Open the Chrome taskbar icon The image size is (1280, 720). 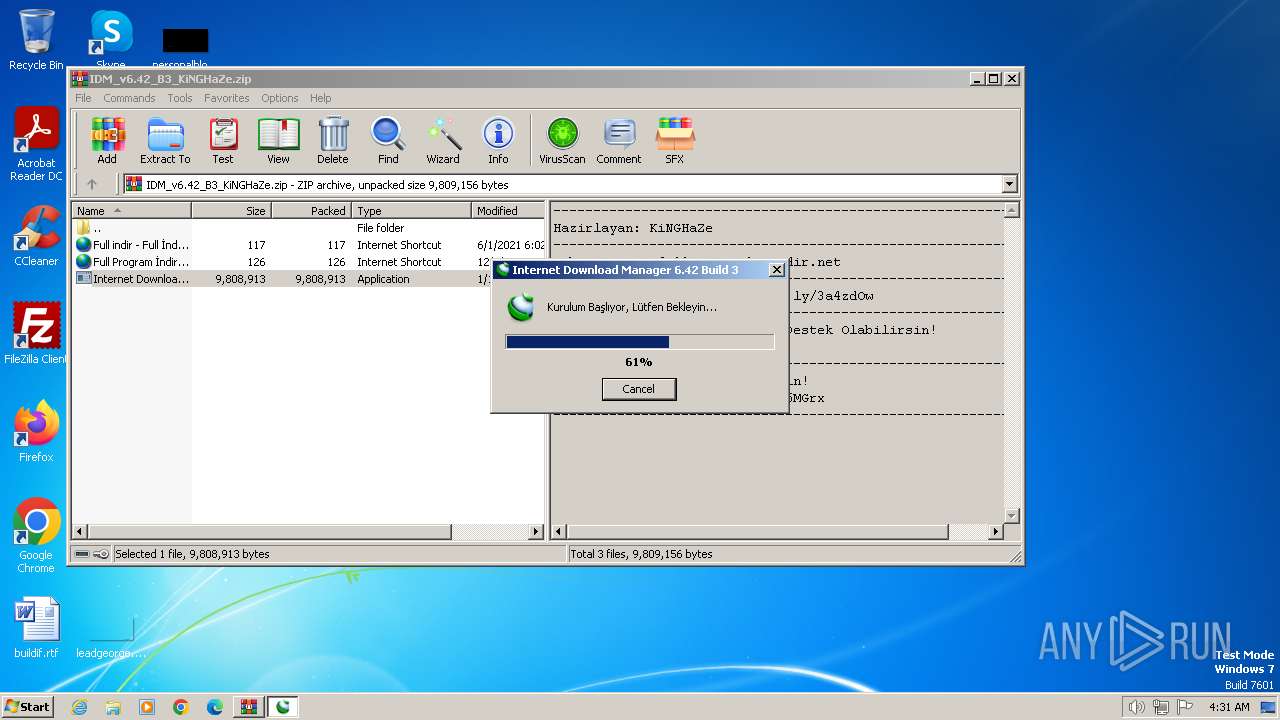(181, 707)
